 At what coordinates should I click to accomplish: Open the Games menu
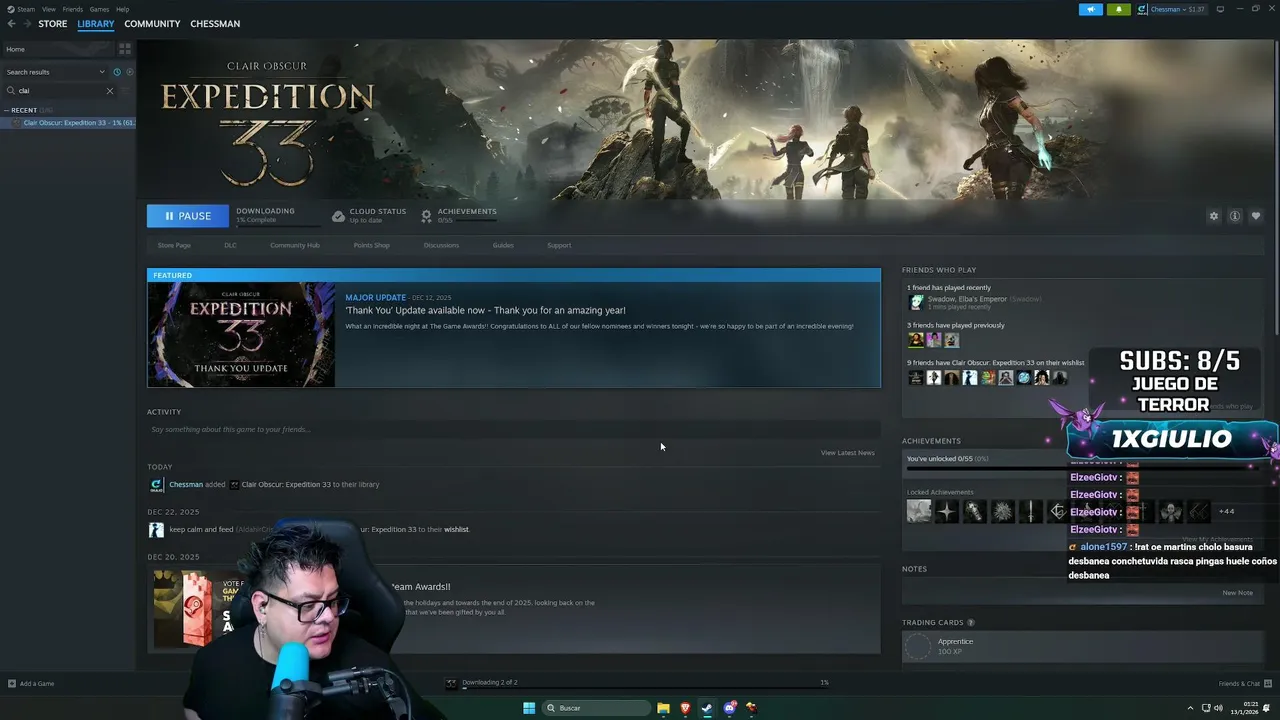(99, 9)
